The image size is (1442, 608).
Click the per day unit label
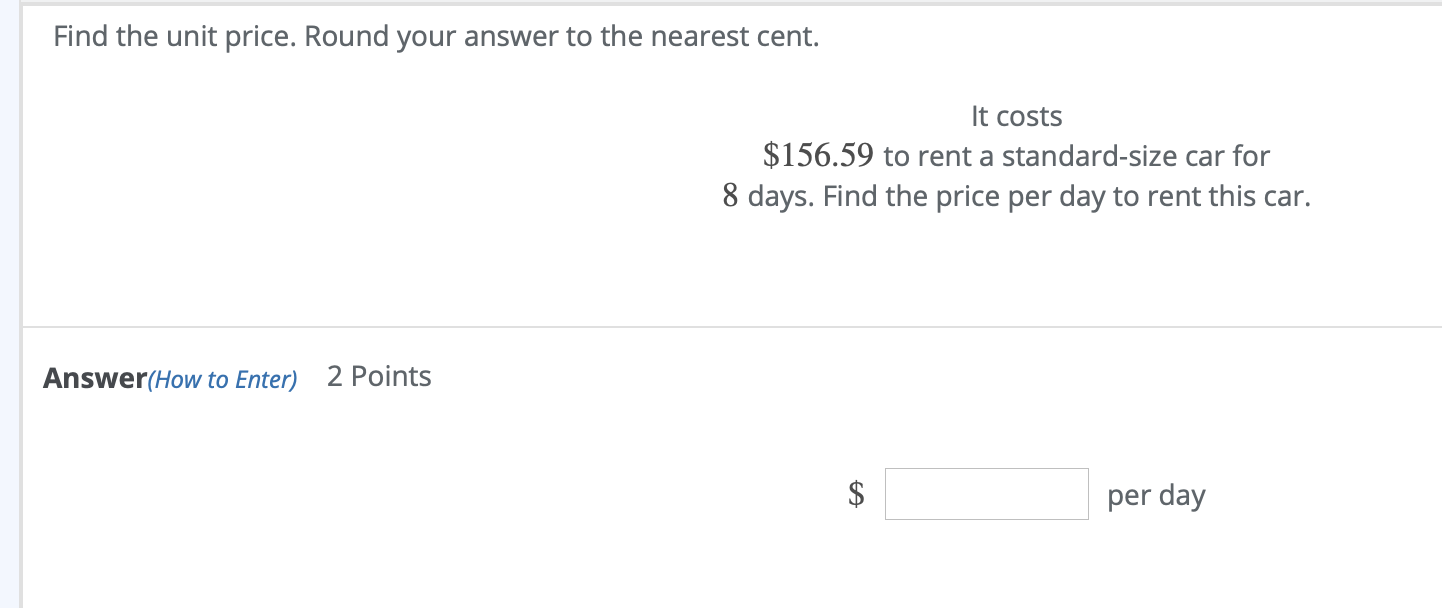tap(1156, 496)
